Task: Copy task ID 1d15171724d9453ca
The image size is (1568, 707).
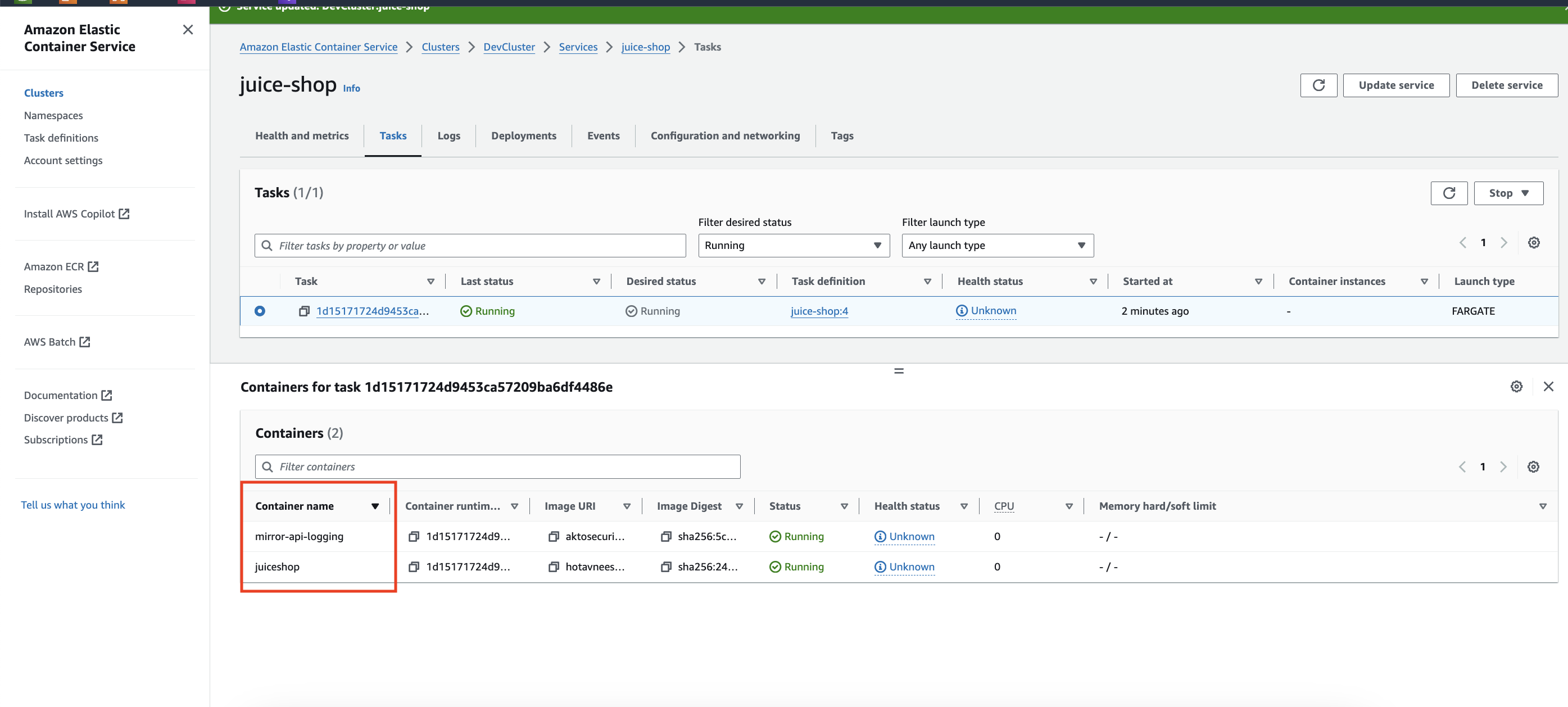Action: [x=303, y=311]
